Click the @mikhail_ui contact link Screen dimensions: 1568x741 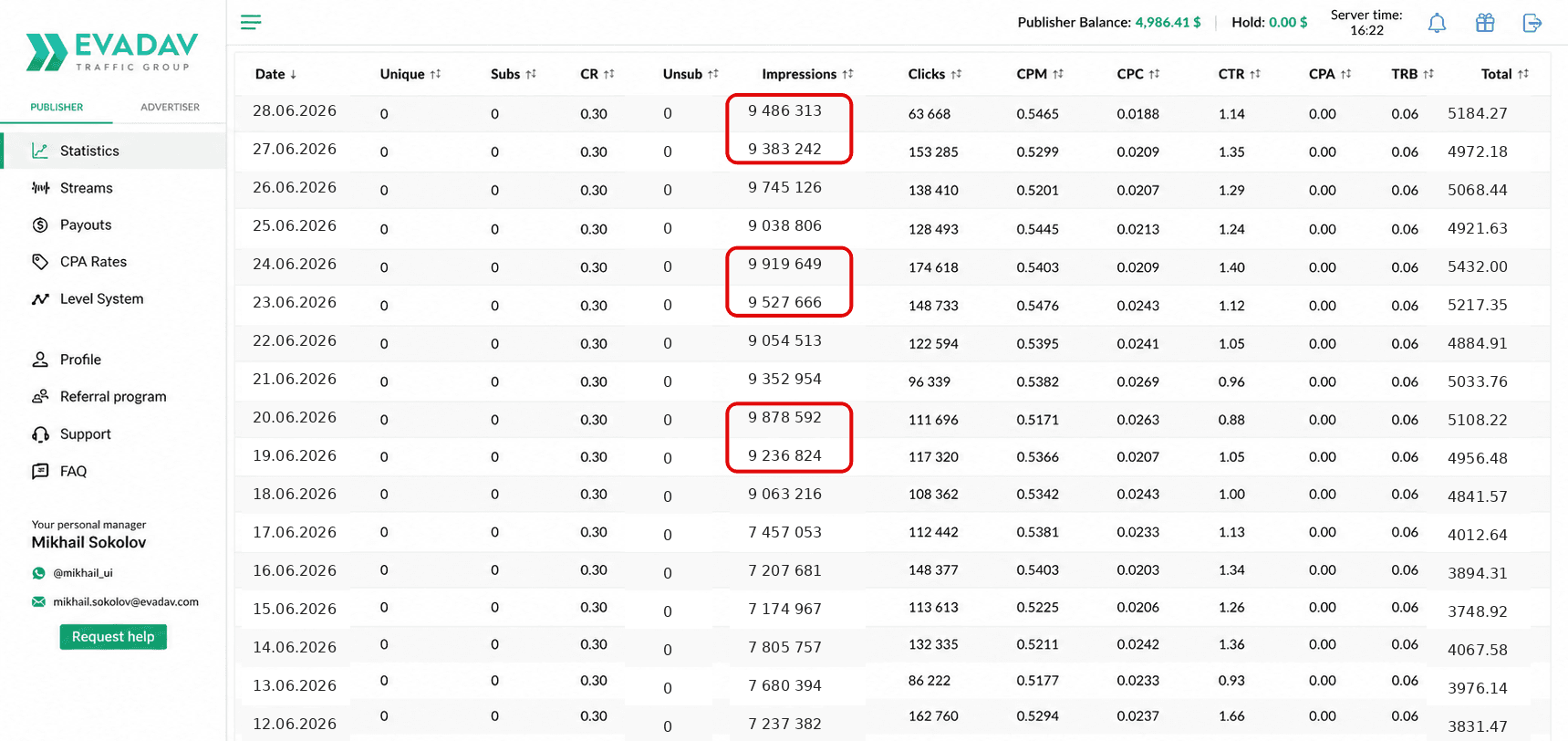[83, 573]
